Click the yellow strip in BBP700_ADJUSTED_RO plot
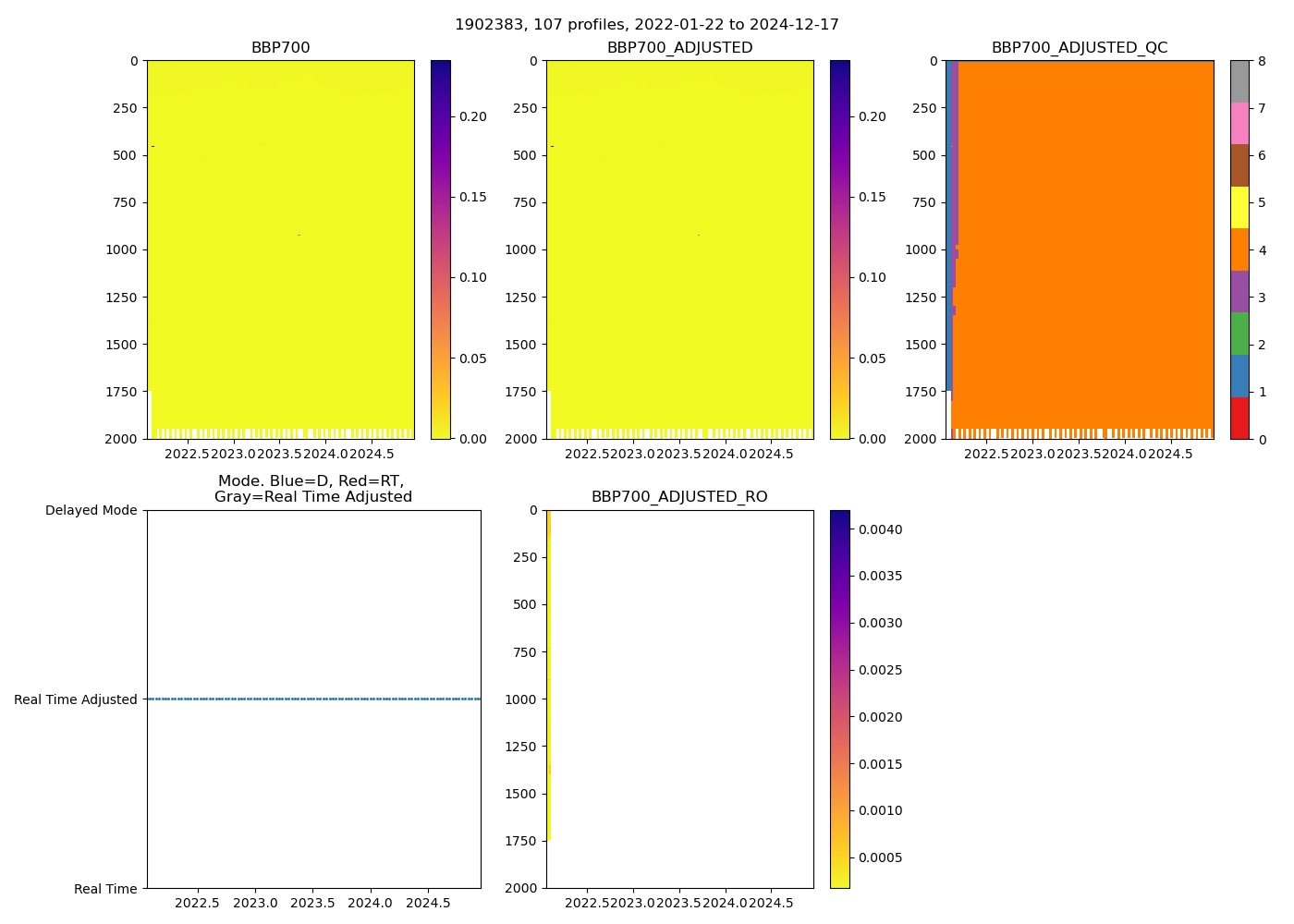Viewport: 1294px width, 924px height. (x=548, y=675)
